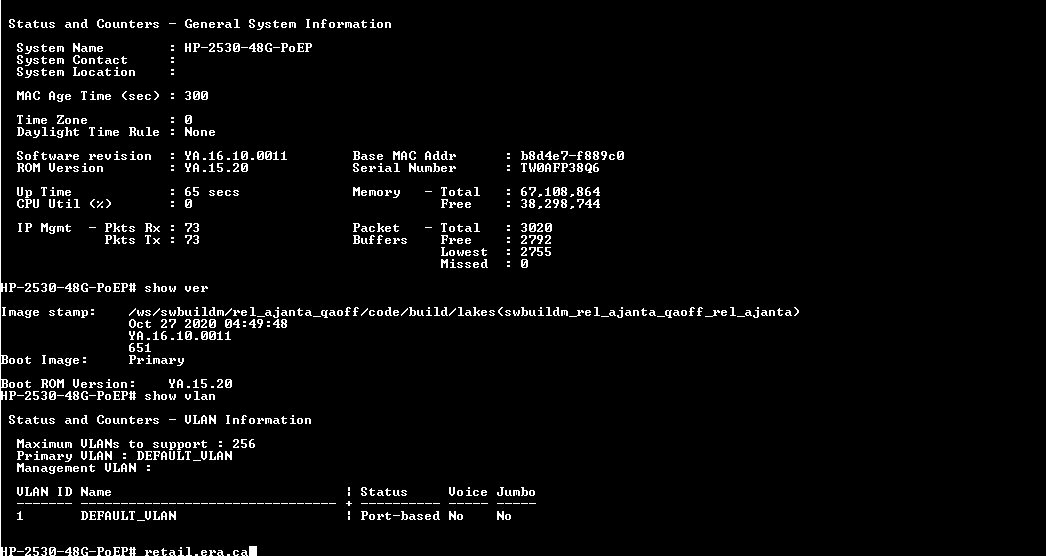Screen dimensions: 1046x556
Task: Click the 'Status and Counters - General System Information' header
Action: coord(199,24)
